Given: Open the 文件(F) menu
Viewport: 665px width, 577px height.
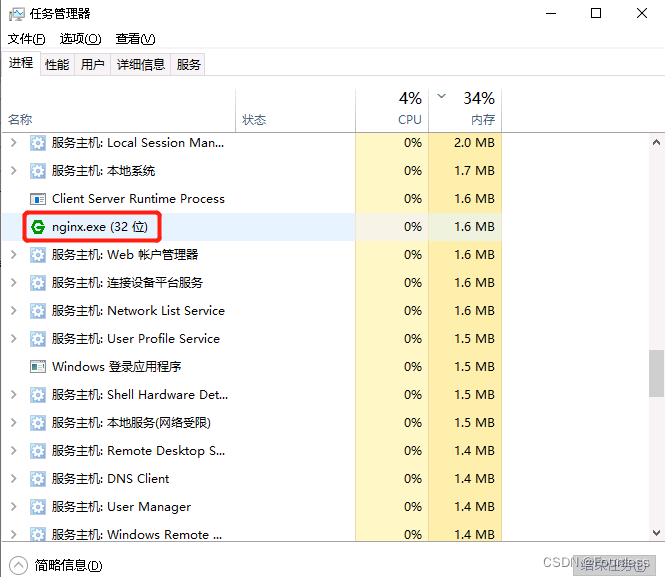Looking at the screenshot, I should pyautogui.click(x=26, y=39).
